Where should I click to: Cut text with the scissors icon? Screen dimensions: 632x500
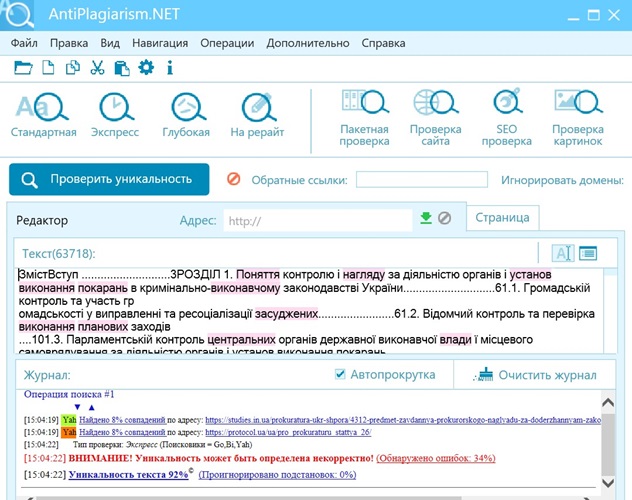(x=97, y=67)
